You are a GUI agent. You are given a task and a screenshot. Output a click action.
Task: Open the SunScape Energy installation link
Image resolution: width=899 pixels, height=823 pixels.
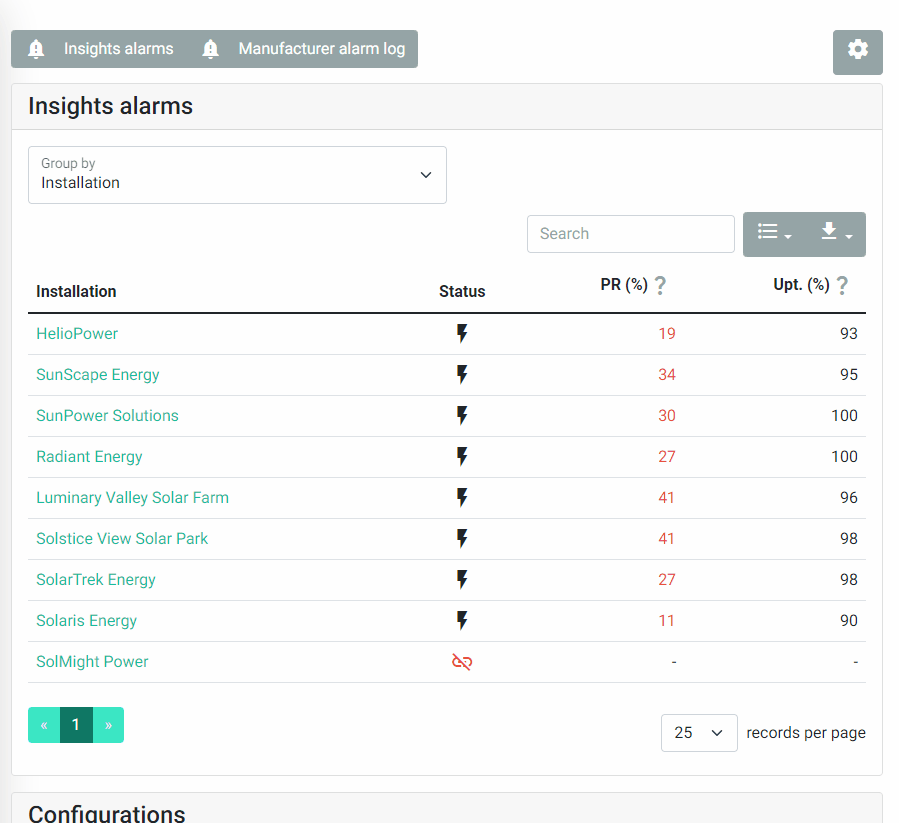[97, 375]
